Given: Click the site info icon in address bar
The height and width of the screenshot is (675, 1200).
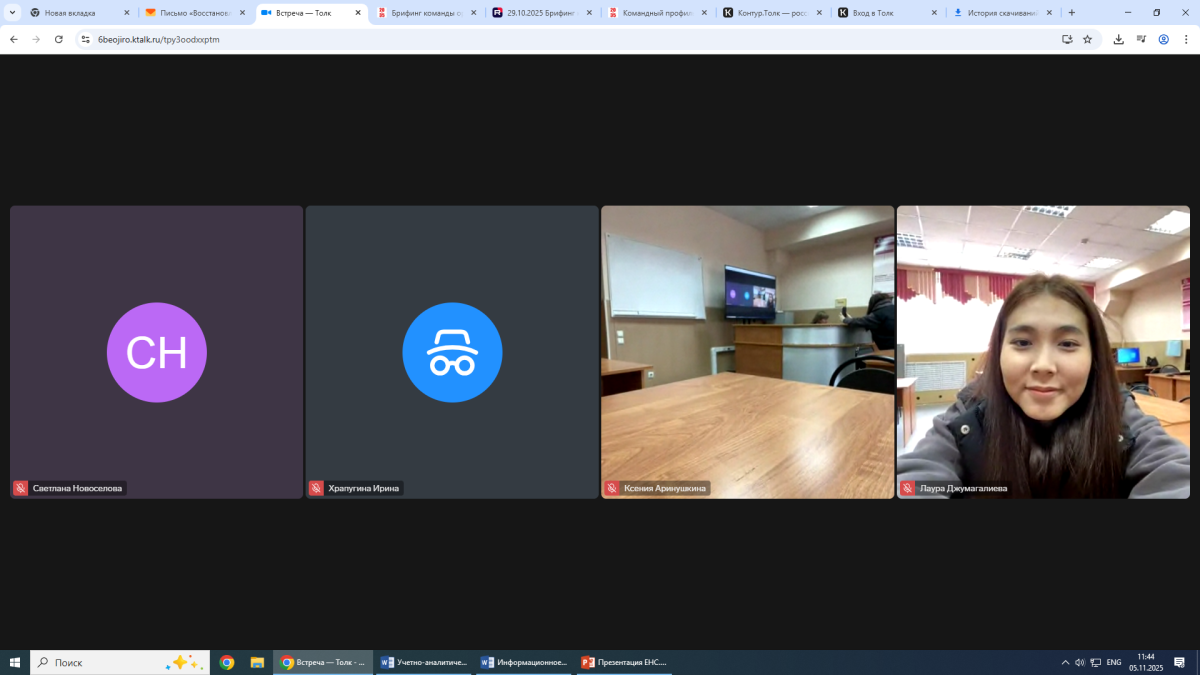Looking at the screenshot, I should coord(85,39).
